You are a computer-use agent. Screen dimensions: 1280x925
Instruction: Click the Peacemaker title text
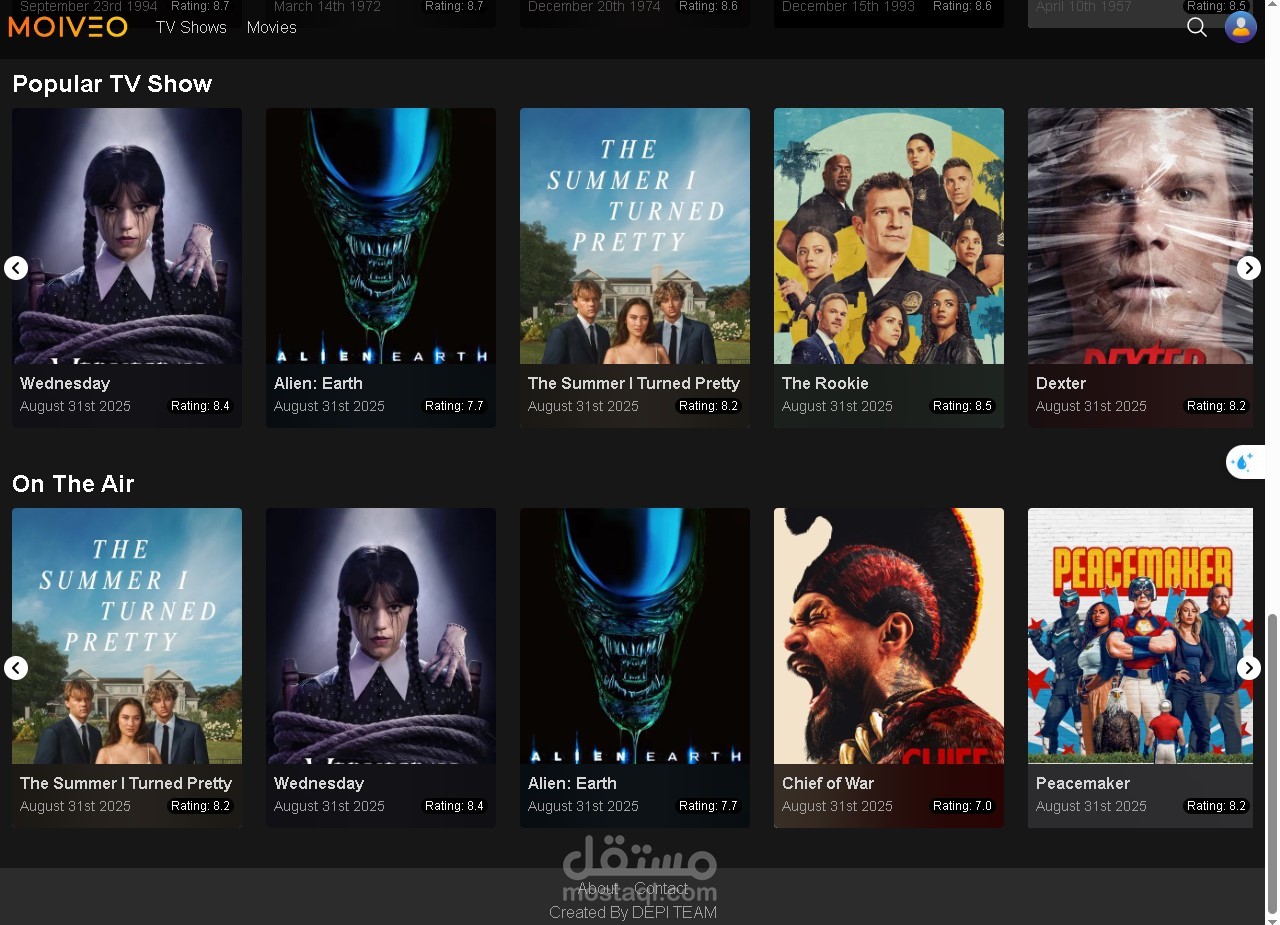(1083, 783)
